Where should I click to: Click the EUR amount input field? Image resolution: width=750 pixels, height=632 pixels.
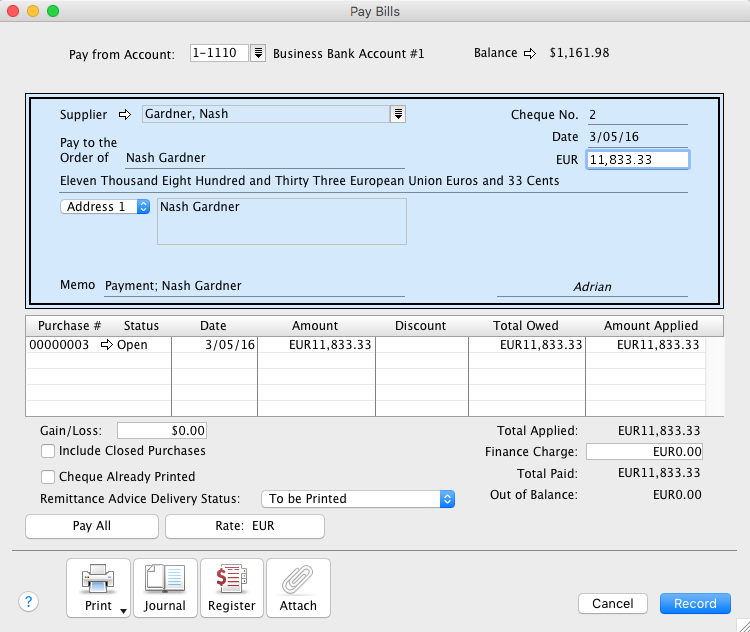[x=637, y=159]
